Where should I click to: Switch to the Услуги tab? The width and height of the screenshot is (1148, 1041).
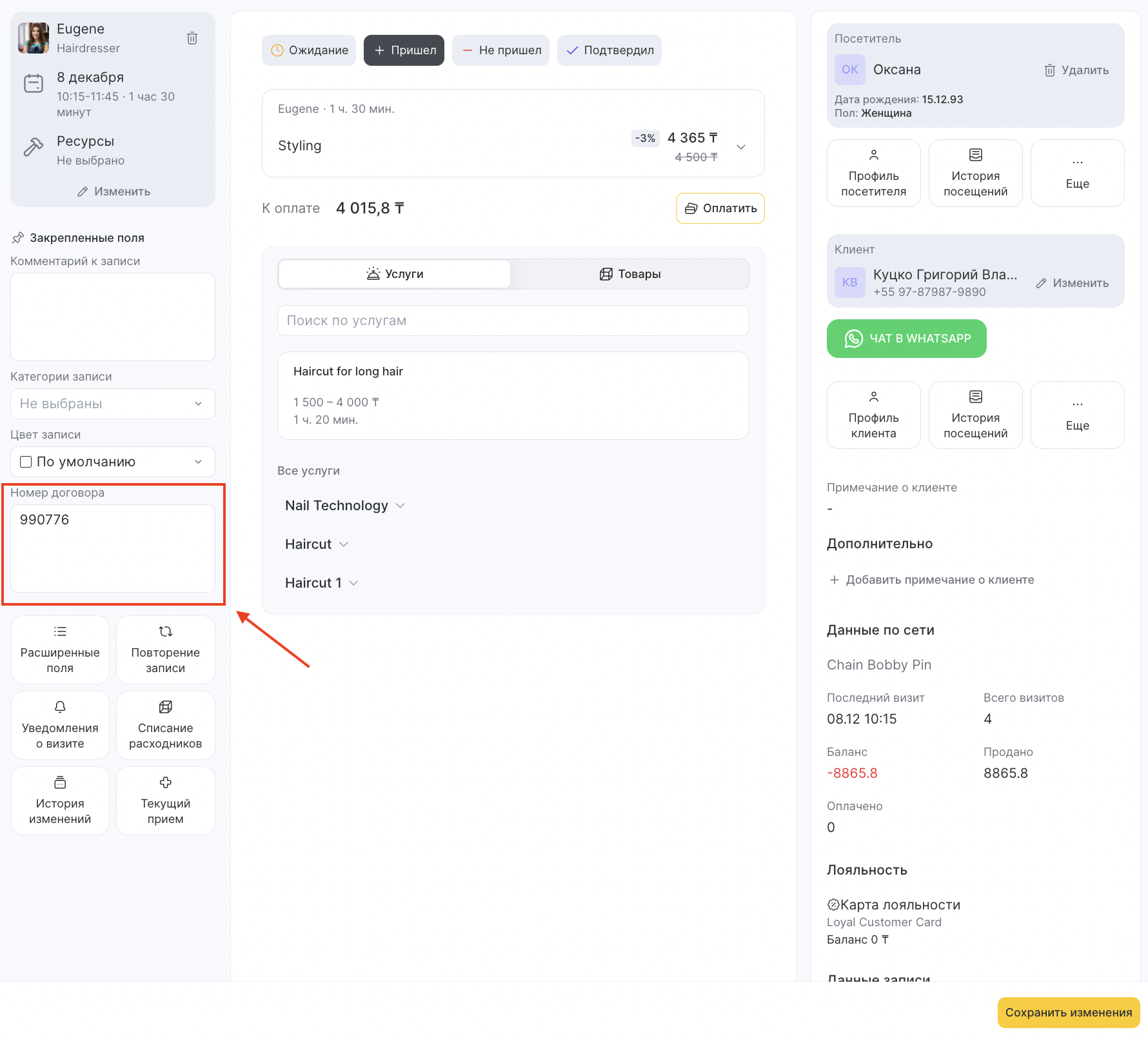(x=395, y=274)
